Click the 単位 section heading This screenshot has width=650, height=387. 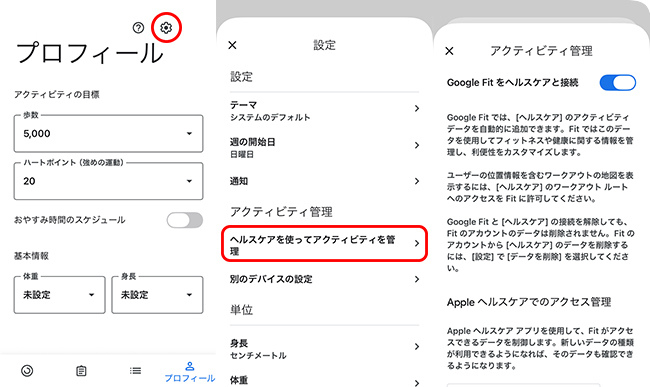pyautogui.click(x=241, y=309)
